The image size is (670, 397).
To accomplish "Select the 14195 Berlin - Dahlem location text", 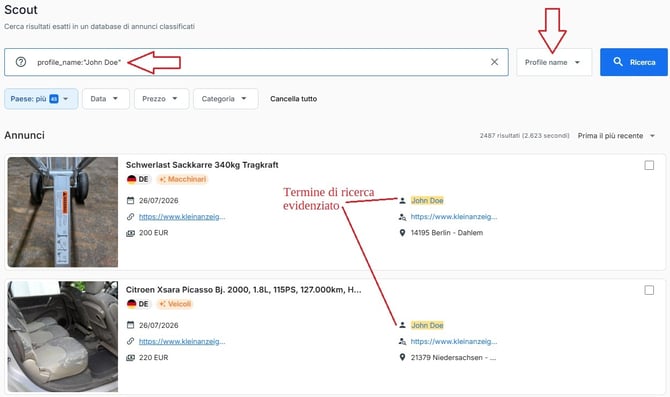I will click(x=447, y=233).
